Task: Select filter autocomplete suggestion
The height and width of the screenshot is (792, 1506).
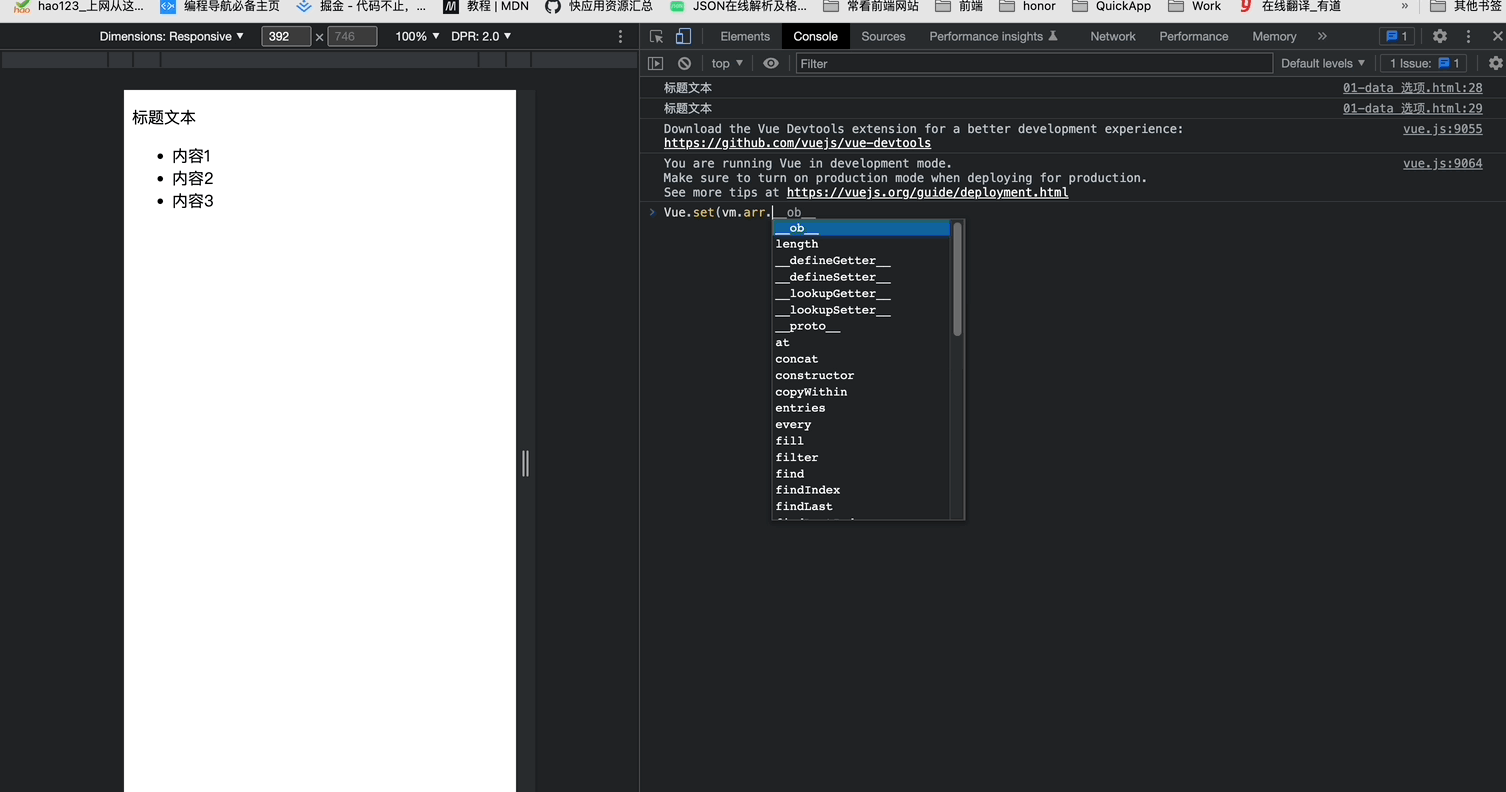Action: 861,457
